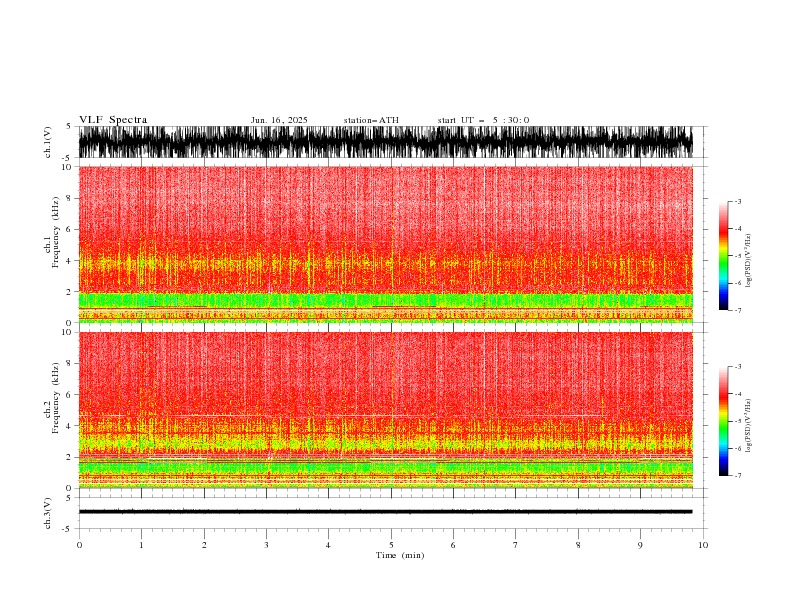
Task: Click the ch.3(V) waveform axis label
Action: 48,513
